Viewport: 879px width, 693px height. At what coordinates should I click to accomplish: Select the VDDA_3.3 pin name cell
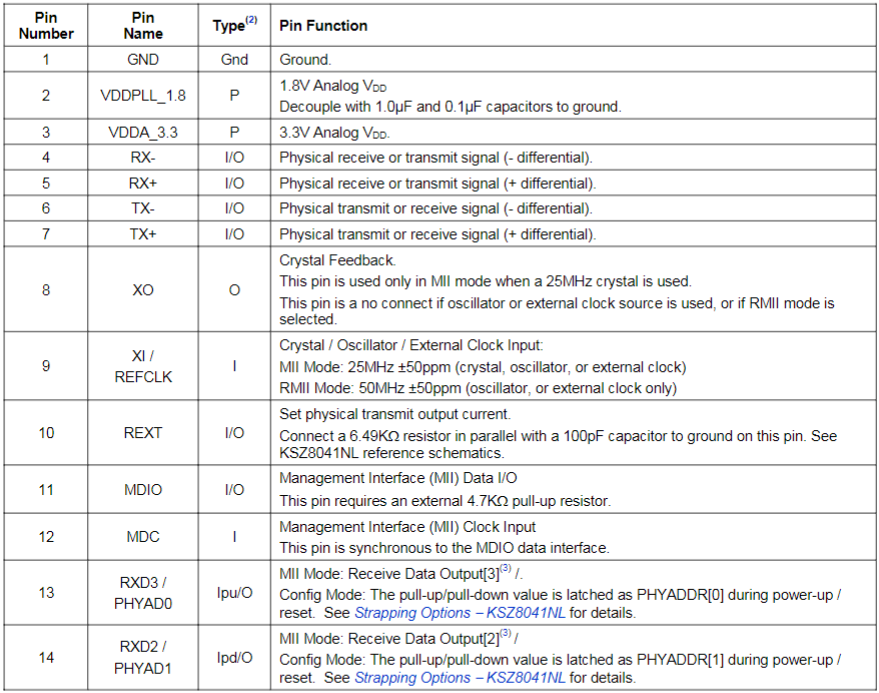[143, 132]
